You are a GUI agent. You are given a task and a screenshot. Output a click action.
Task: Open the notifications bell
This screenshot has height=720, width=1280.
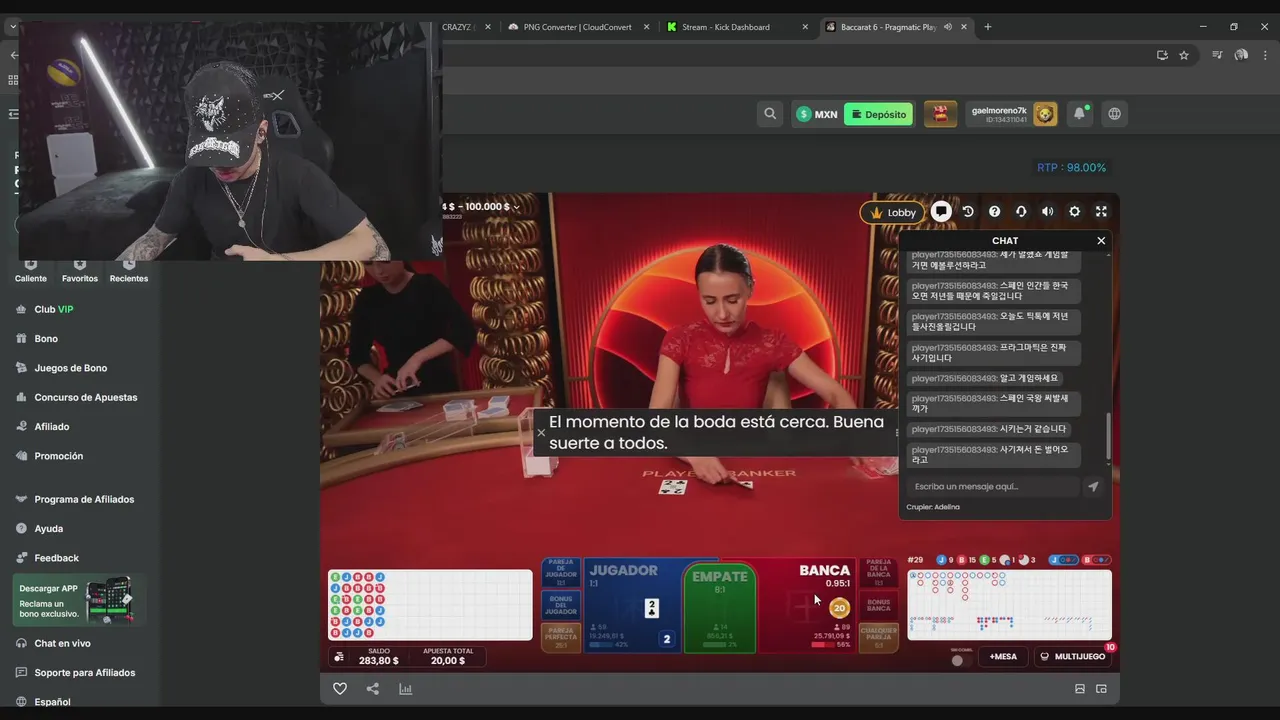(1079, 114)
